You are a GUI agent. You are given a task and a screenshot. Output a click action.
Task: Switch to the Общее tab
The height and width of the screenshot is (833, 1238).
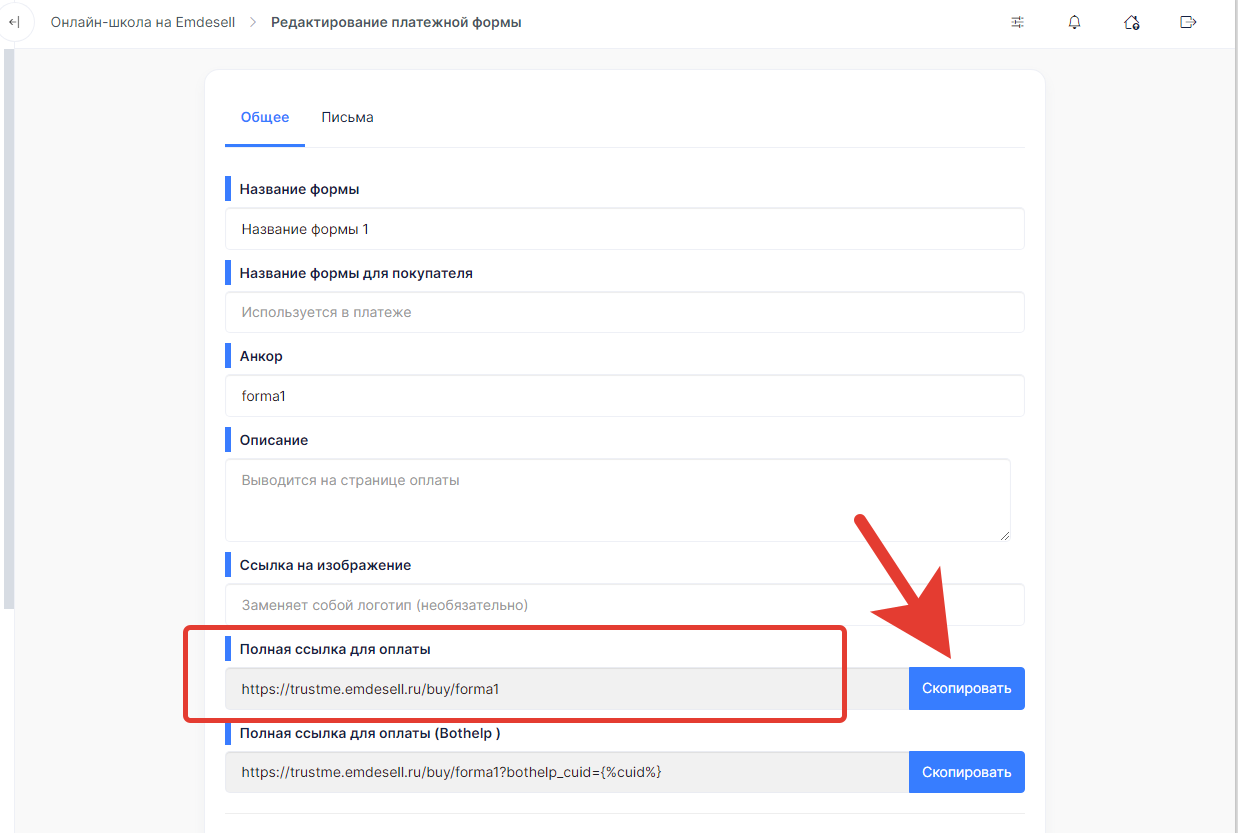pyautogui.click(x=265, y=117)
